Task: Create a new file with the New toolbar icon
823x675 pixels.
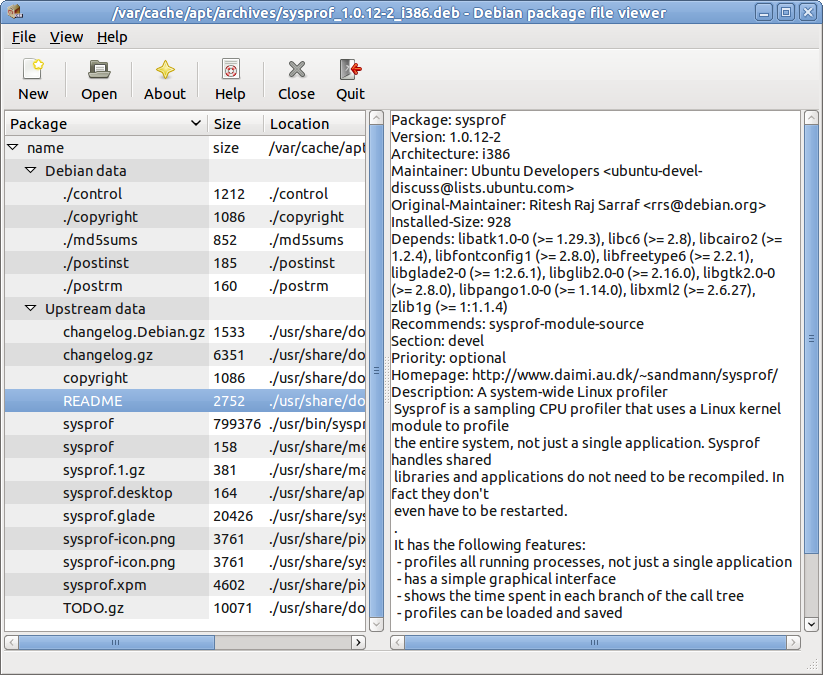Action: coord(33,79)
